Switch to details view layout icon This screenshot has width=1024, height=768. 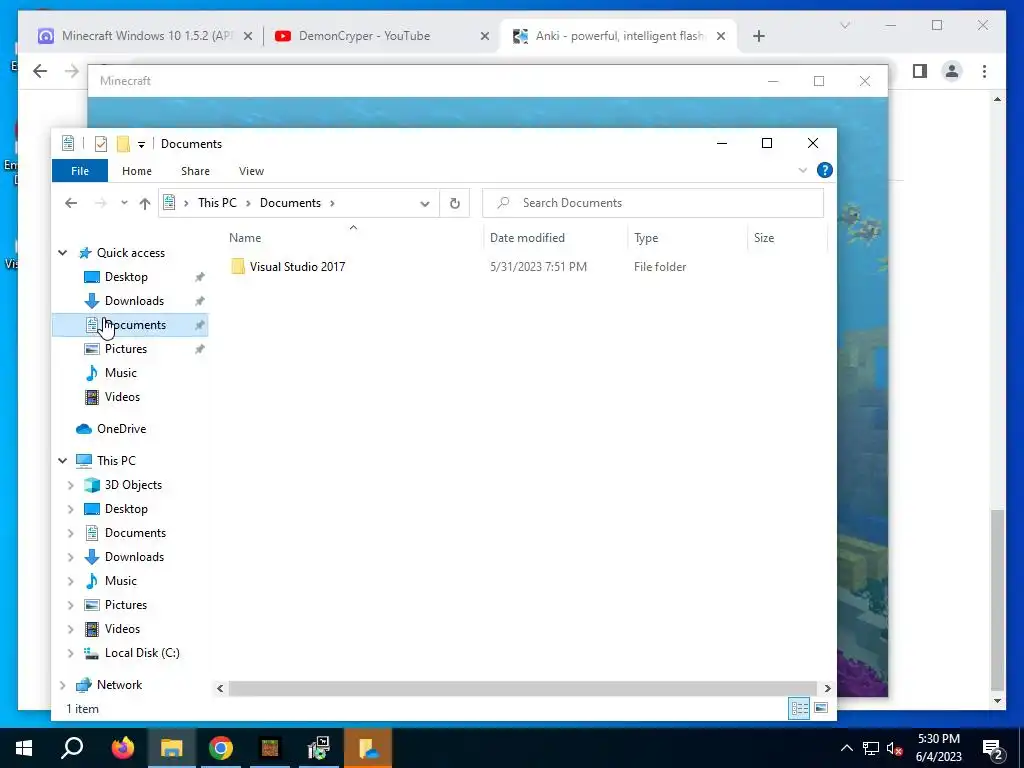[799, 709]
